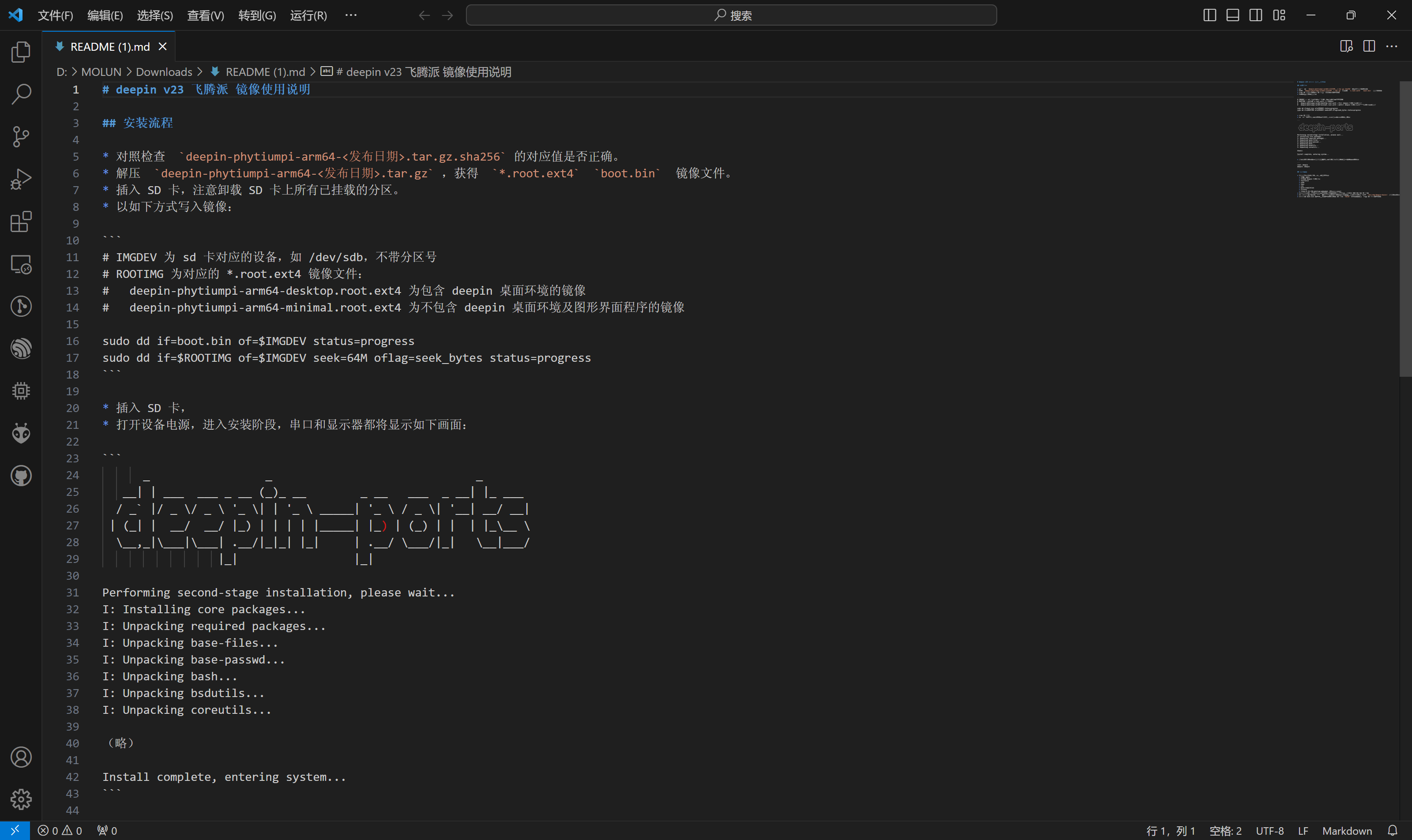This screenshot has height=840, width=1412.
Task: Open editor More Actions ellipsis
Action: coord(1392,46)
